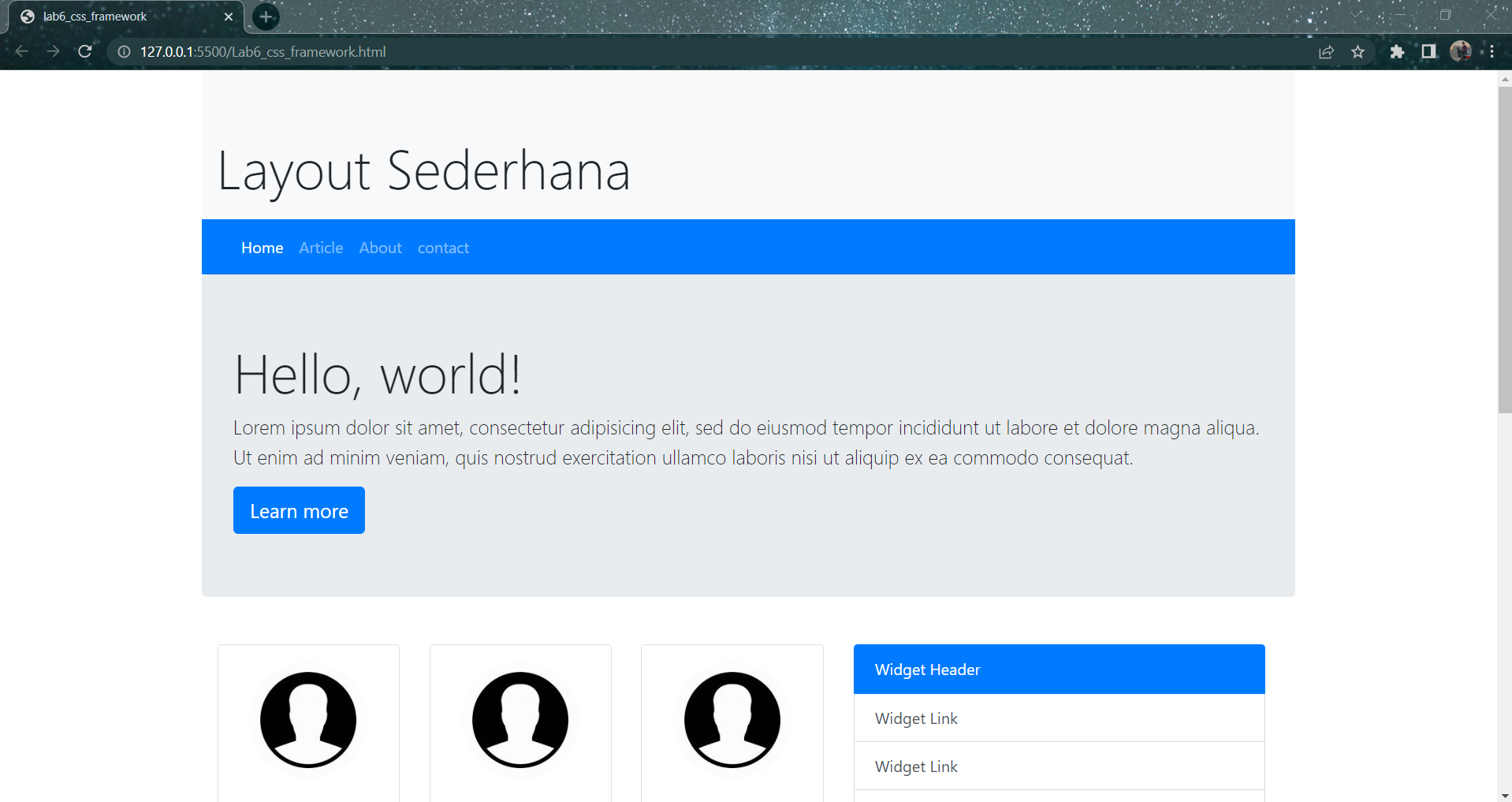
Task: Open the share this page dialog
Action: tap(1327, 51)
